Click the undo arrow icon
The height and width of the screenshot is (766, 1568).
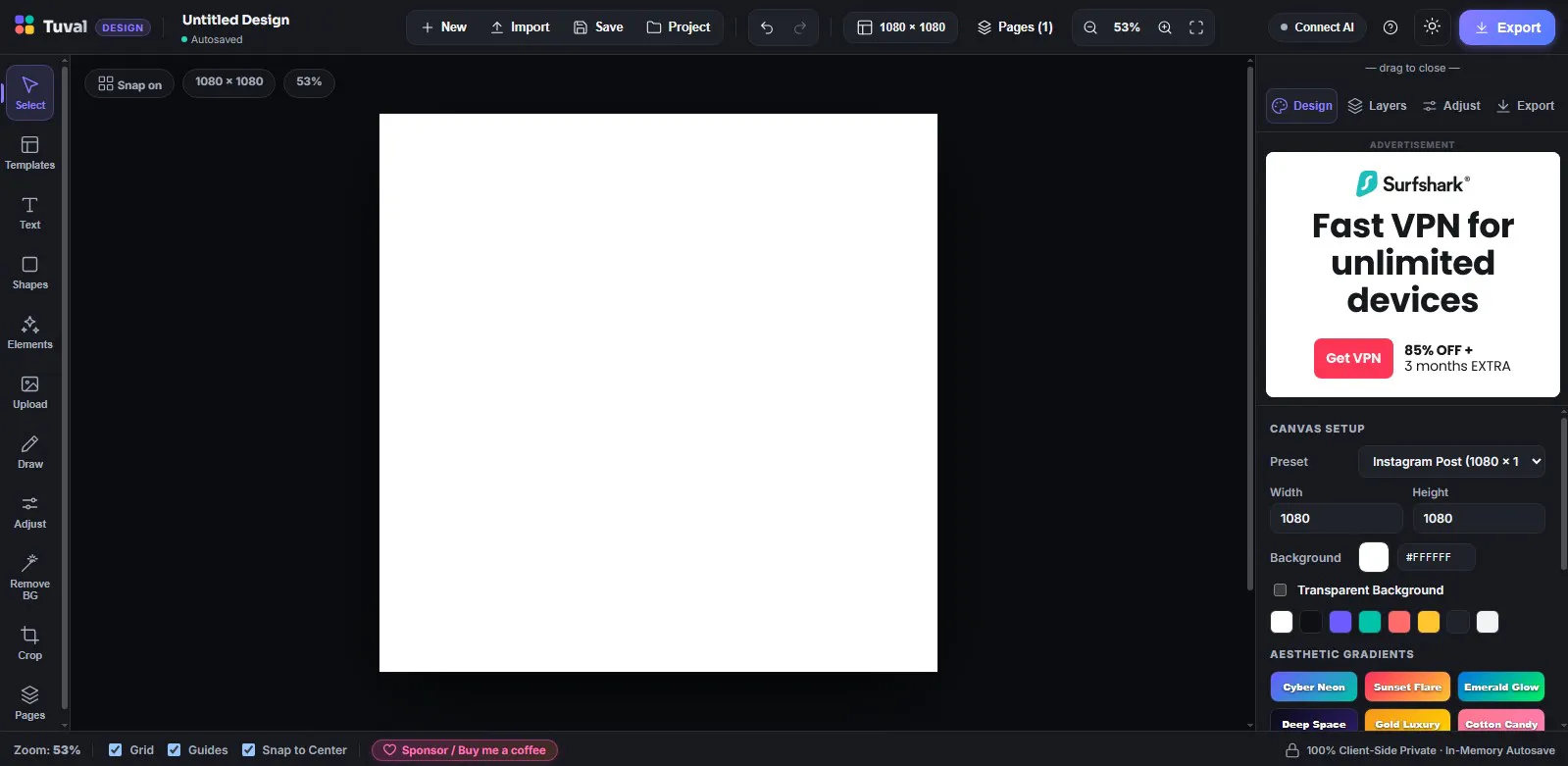[767, 27]
